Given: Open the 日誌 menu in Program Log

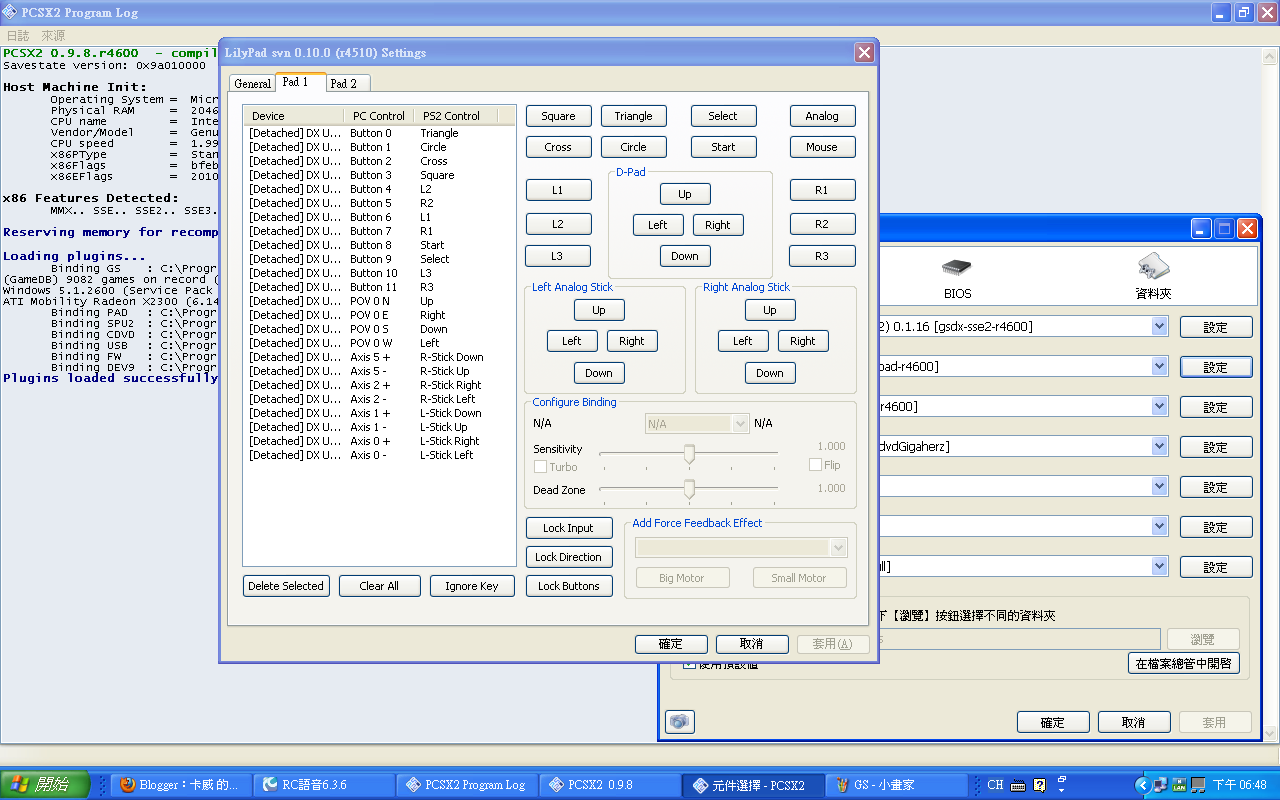Looking at the screenshot, I should (18, 36).
